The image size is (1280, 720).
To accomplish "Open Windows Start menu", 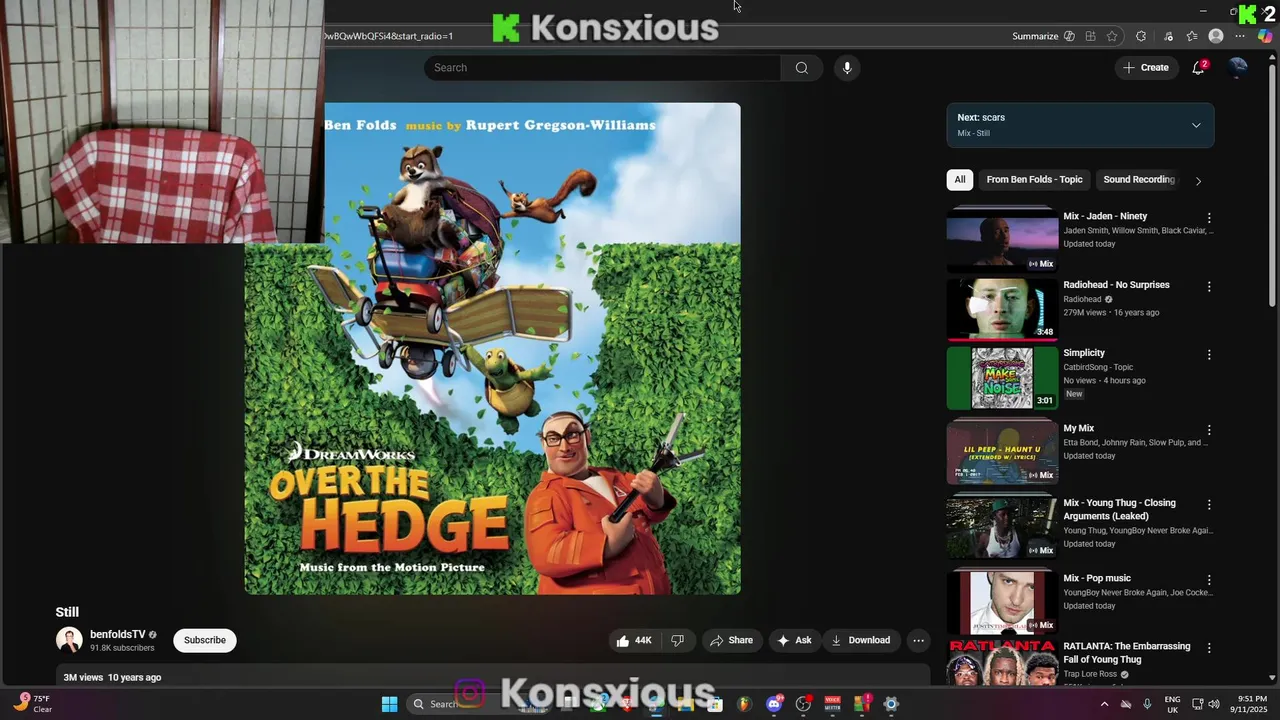I will point(390,704).
